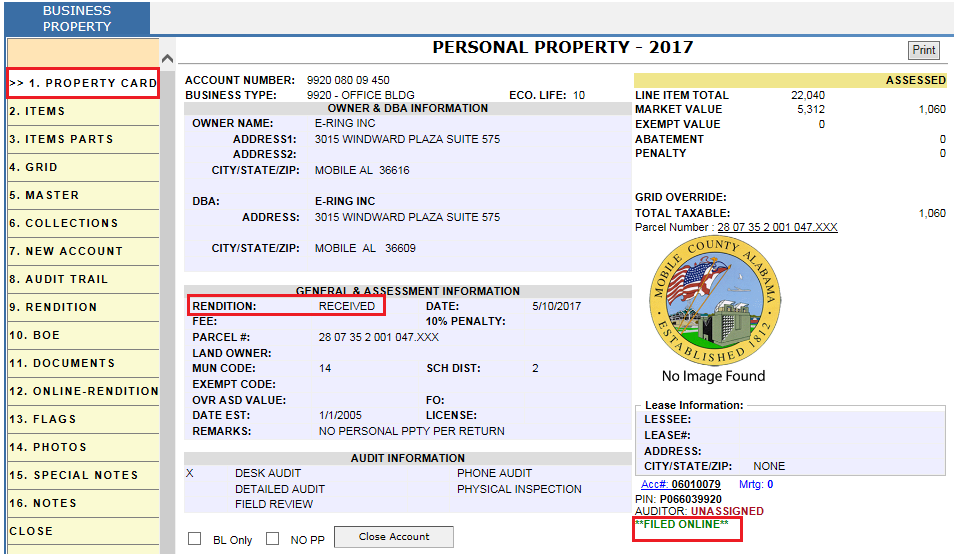The width and height of the screenshot is (954, 554).
Task: Open 13. Flags
Action: (83, 419)
